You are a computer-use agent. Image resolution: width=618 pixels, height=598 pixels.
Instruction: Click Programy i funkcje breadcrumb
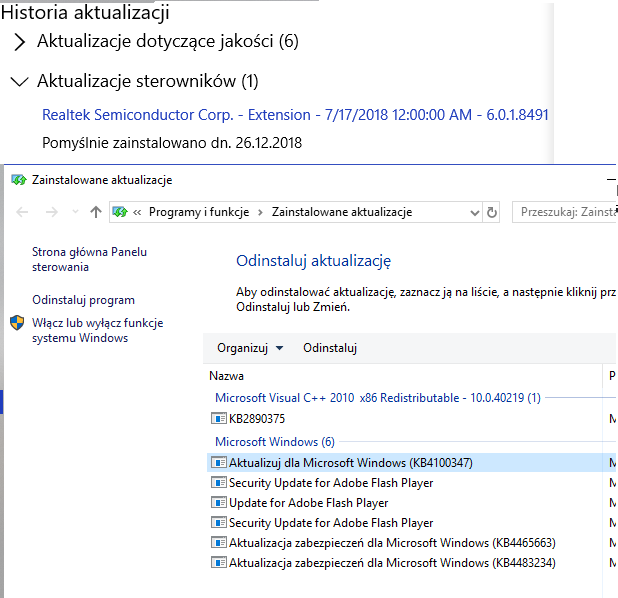(x=199, y=212)
